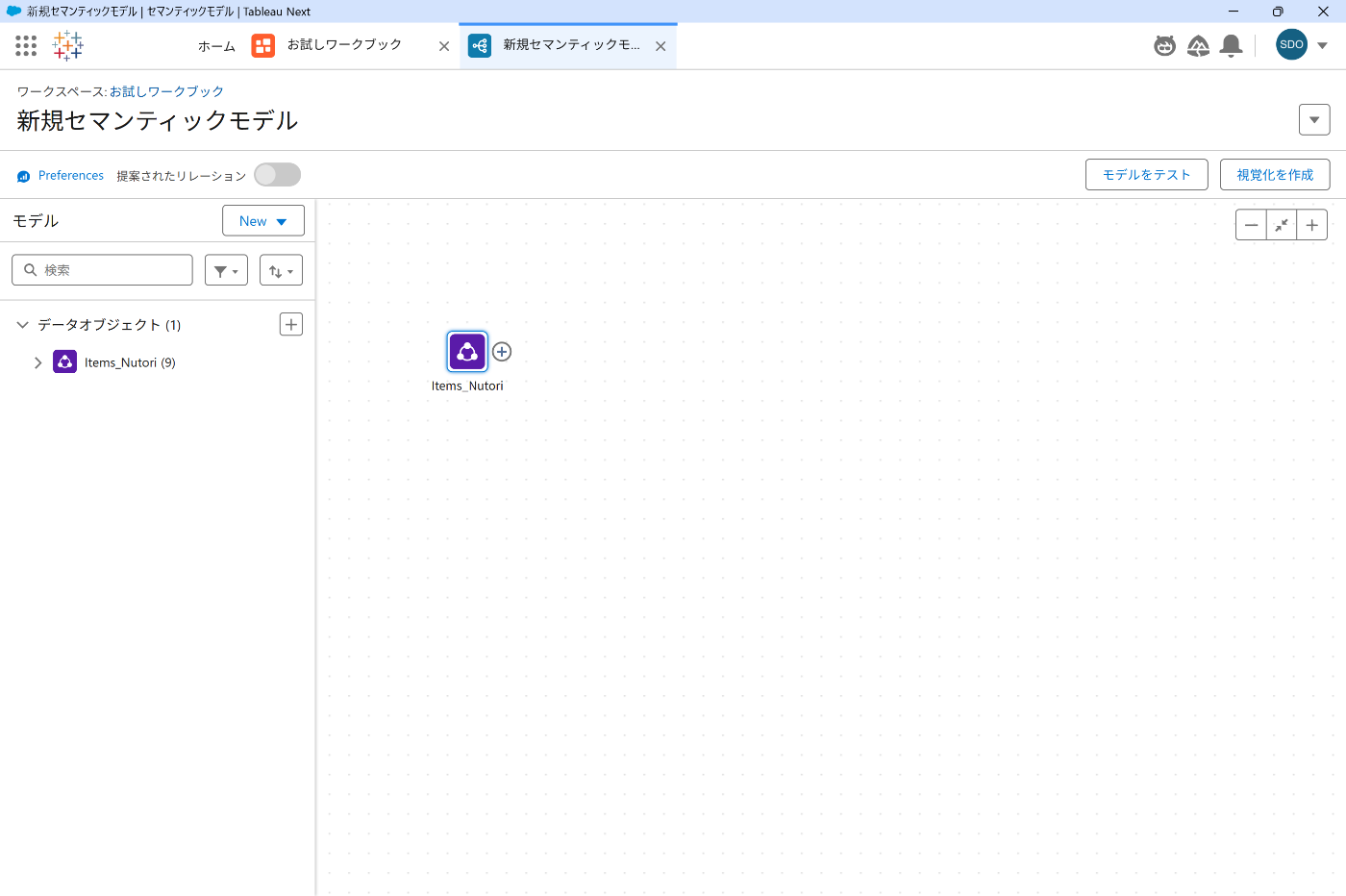
Task: Select Items_Nutori (9) in the tree
Action: click(x=130, y=362)
